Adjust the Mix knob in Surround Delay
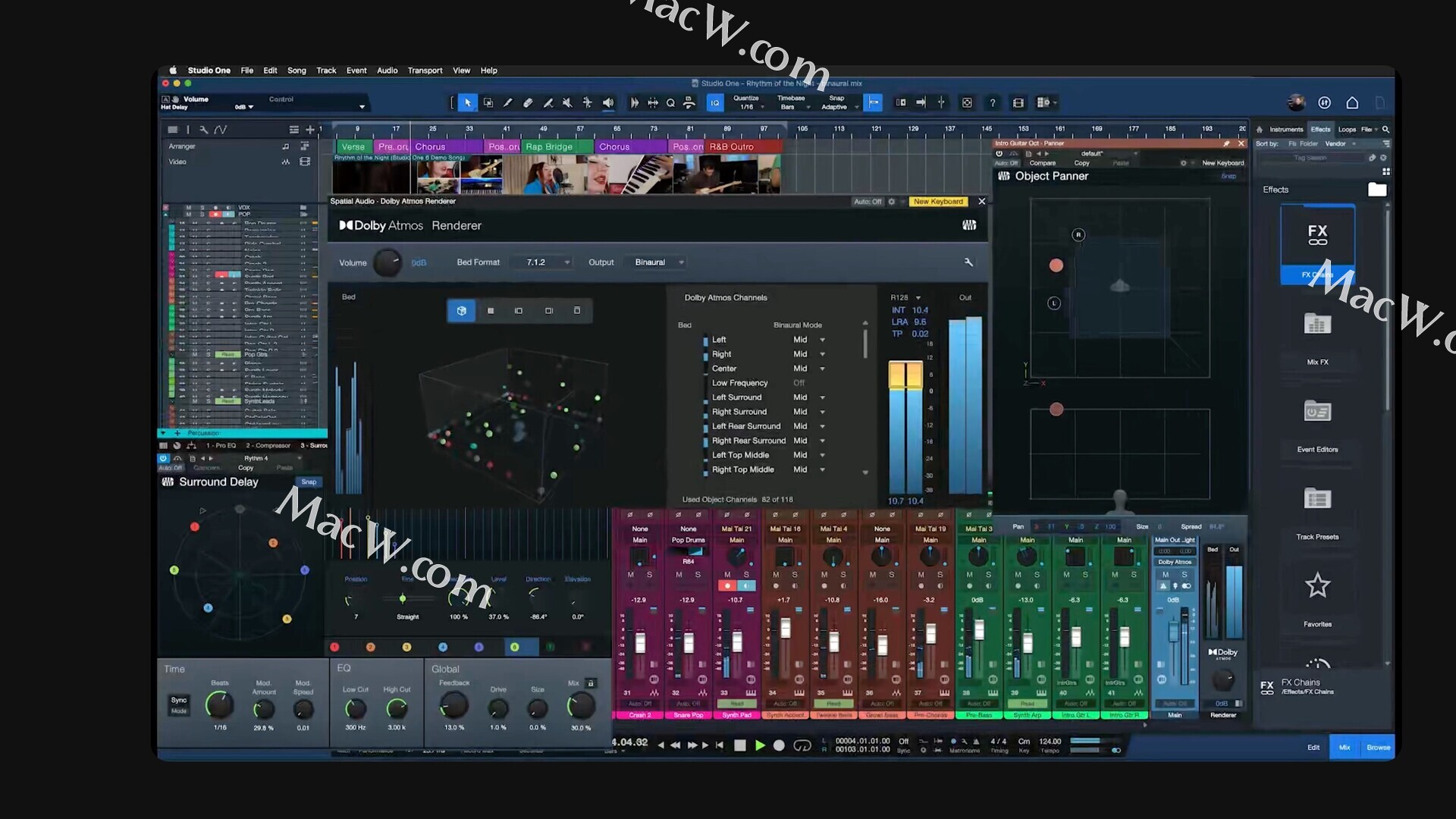1456x819 pixels. pyautogui.click(x=581, y=707)
